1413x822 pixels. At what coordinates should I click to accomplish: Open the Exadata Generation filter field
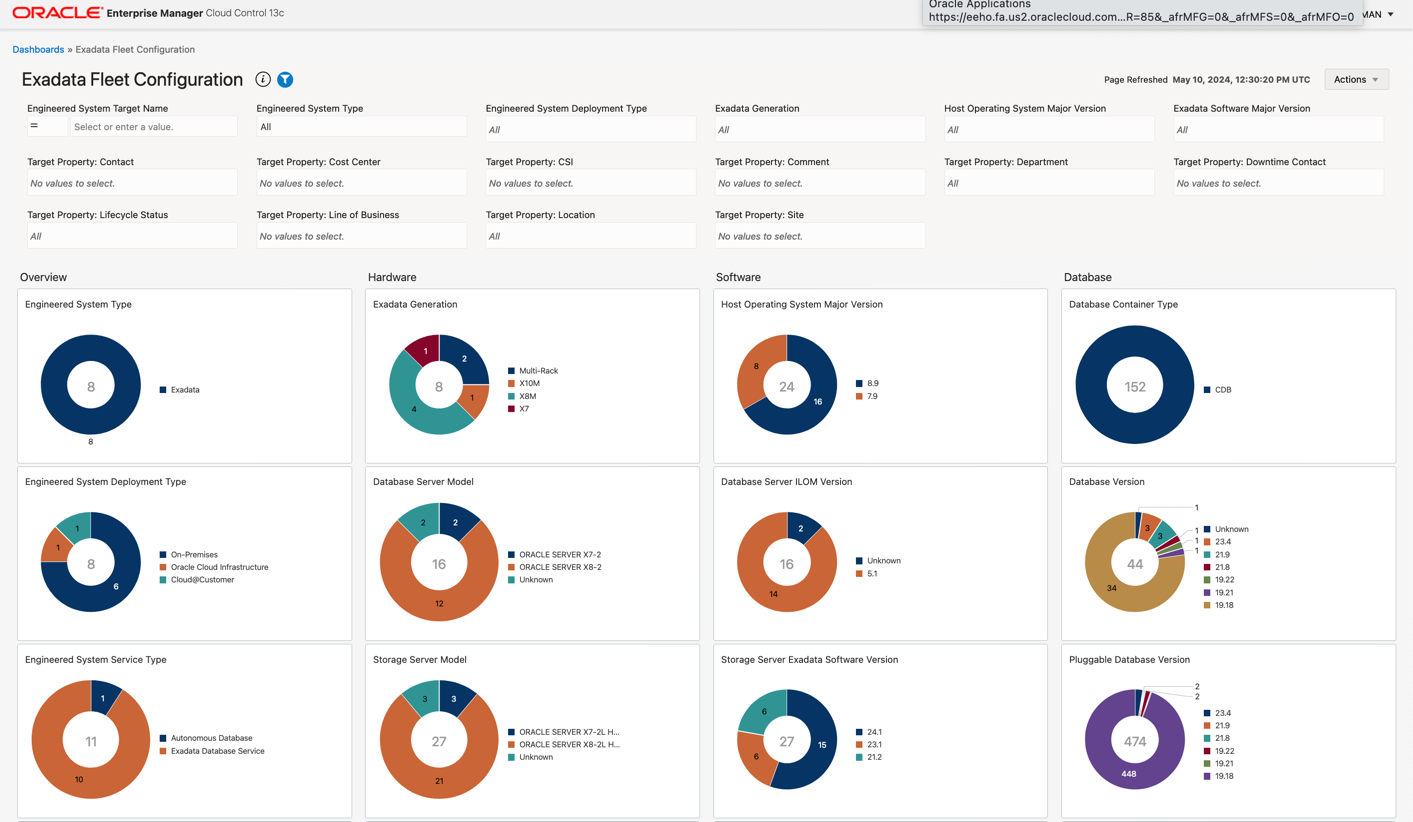pyautogui.click(x=820, y=129)
